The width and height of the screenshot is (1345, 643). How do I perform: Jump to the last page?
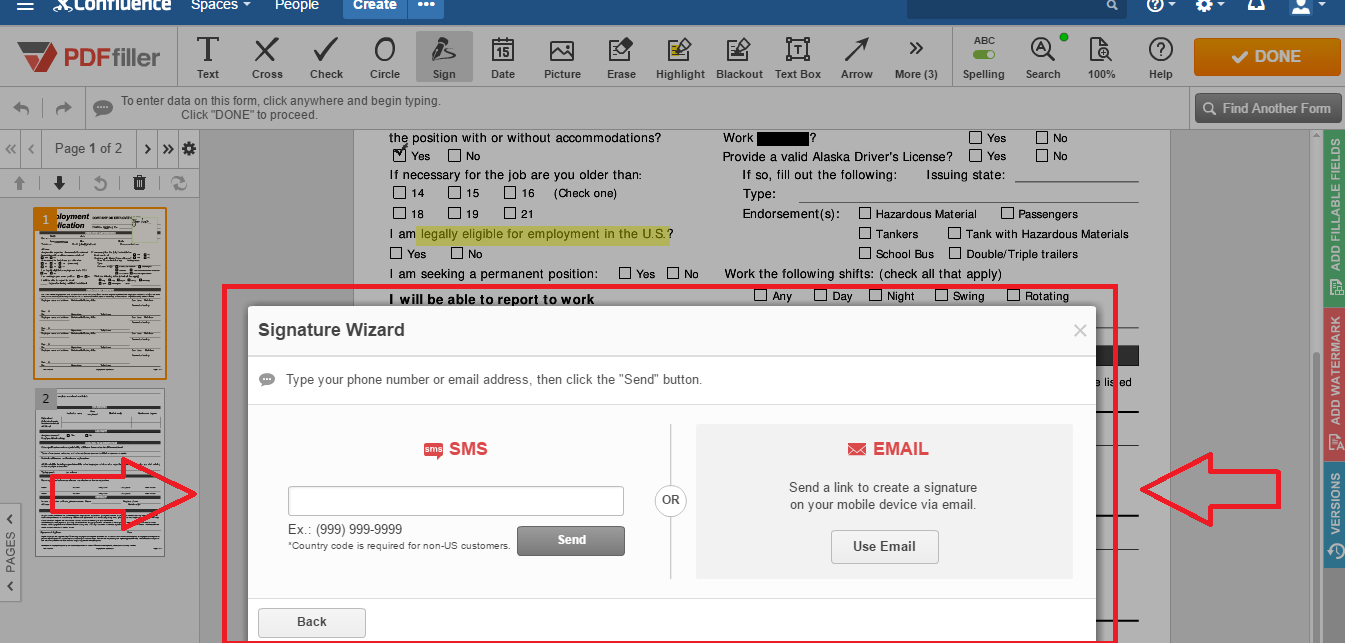(x=167, y=149)
